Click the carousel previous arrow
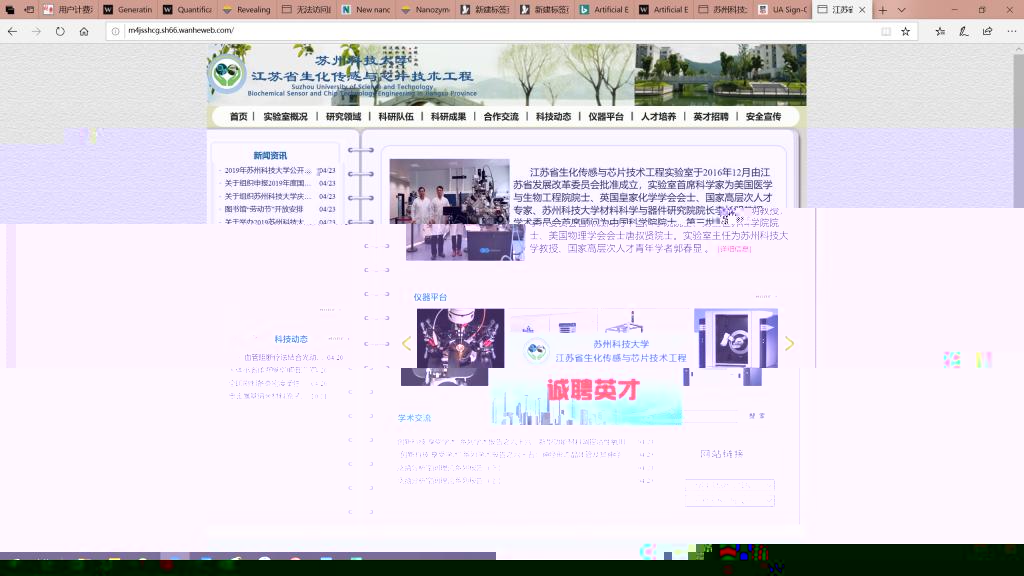Screen dimensions: 1024x576 coord(406,344)
